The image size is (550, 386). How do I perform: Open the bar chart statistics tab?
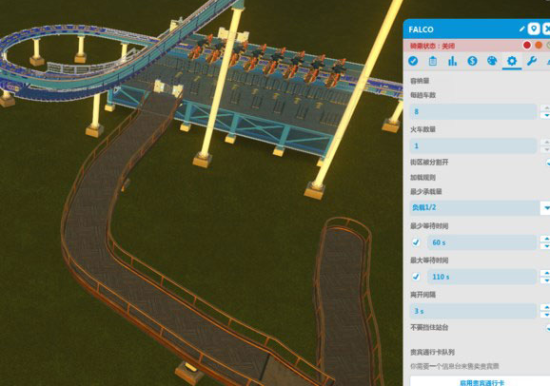coord(452,61)
